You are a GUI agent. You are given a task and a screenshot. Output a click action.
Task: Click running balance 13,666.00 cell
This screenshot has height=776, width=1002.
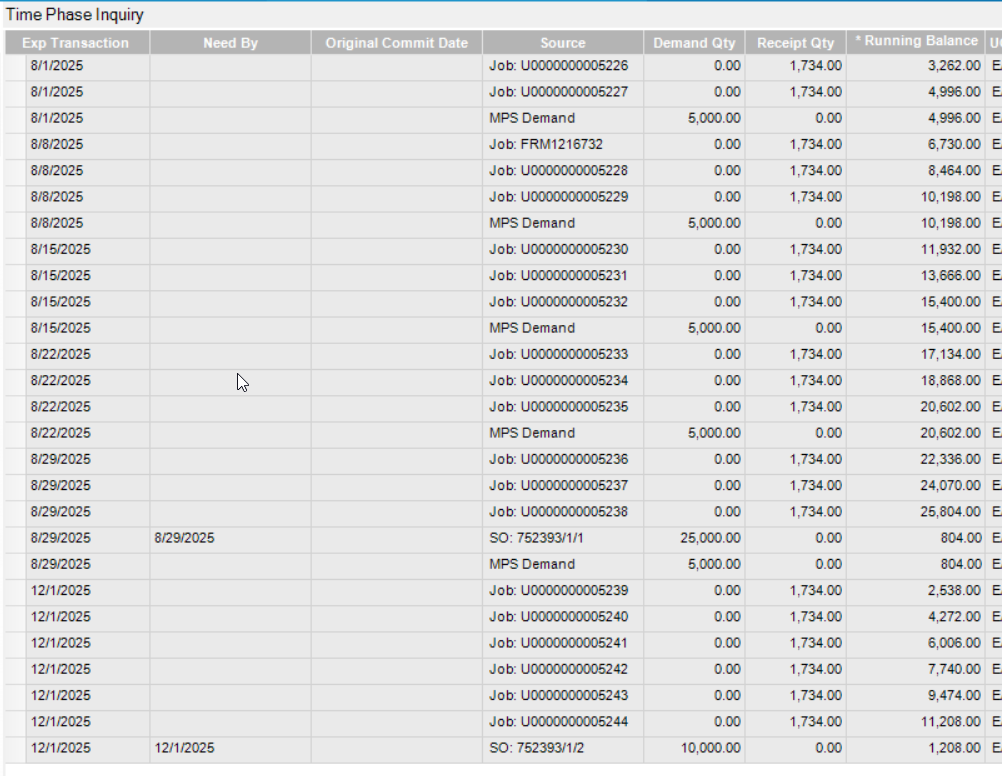(x=916, y=275)
